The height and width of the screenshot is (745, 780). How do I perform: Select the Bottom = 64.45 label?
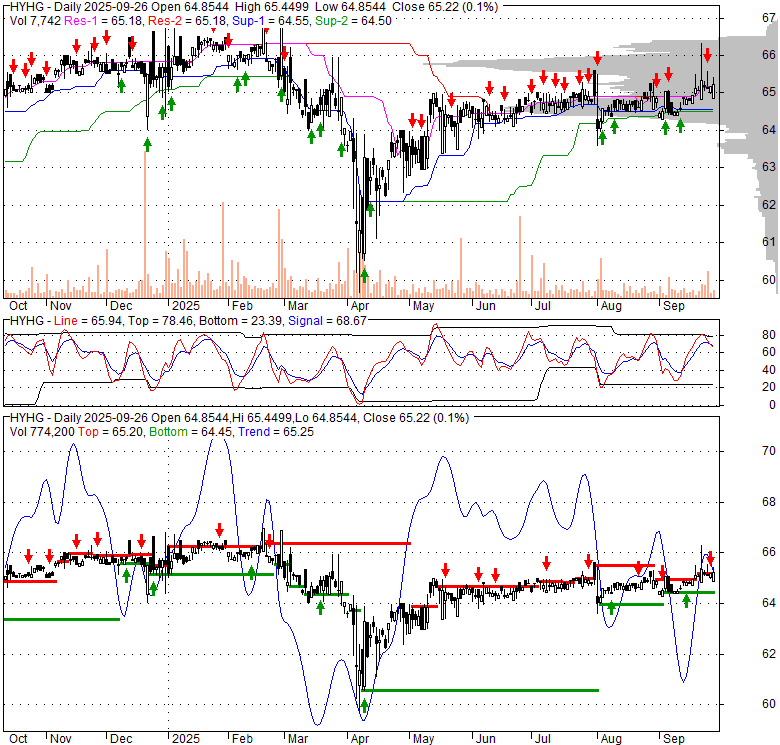click(x=191, y=432)
